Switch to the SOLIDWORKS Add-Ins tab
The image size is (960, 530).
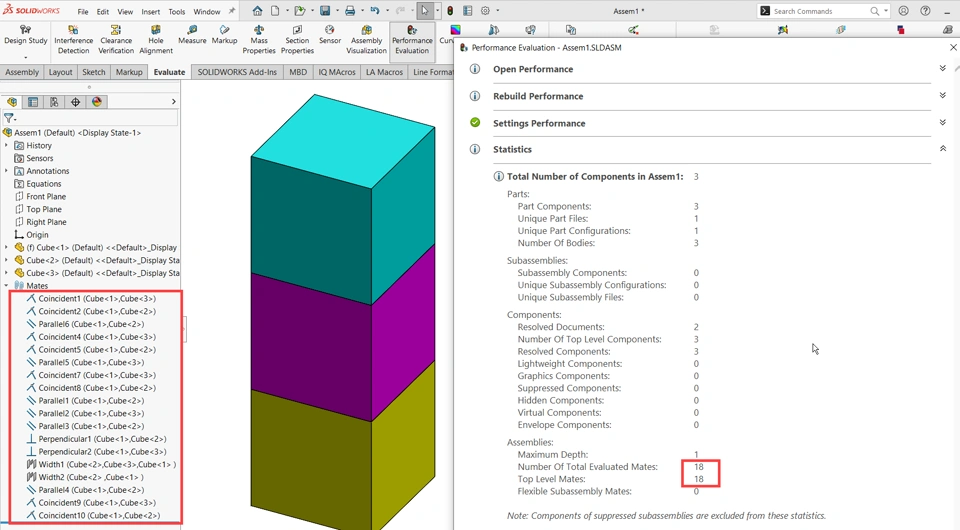237,72
